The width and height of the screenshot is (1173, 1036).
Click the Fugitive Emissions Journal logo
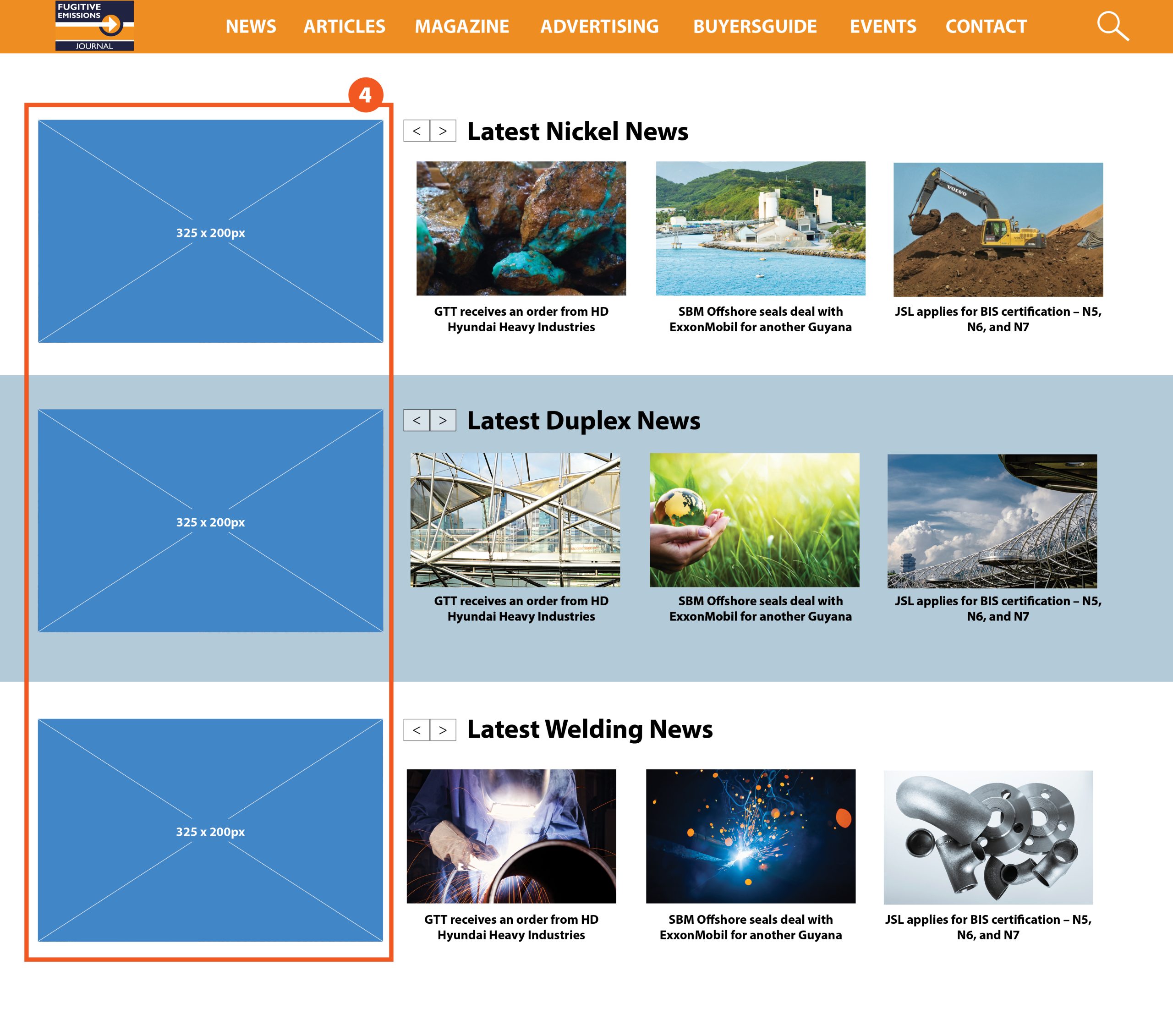(x=95, y=25)
